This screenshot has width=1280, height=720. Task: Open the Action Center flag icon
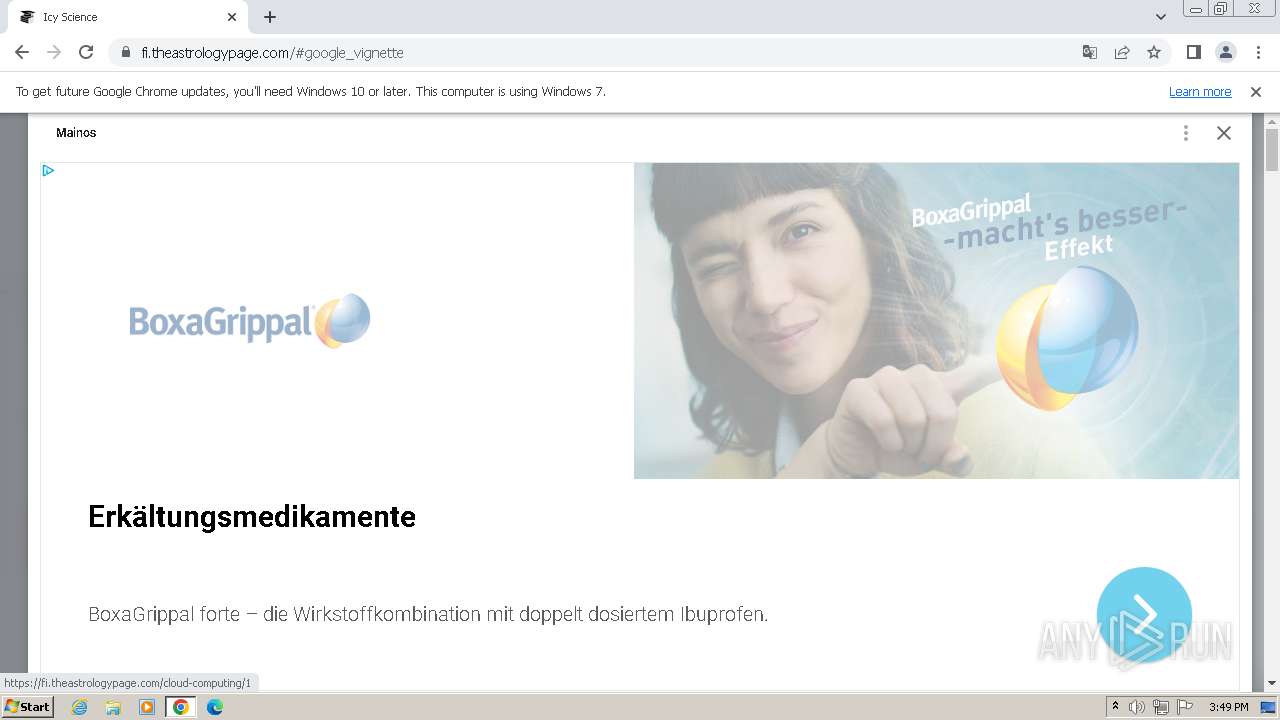coord(1185,707)
